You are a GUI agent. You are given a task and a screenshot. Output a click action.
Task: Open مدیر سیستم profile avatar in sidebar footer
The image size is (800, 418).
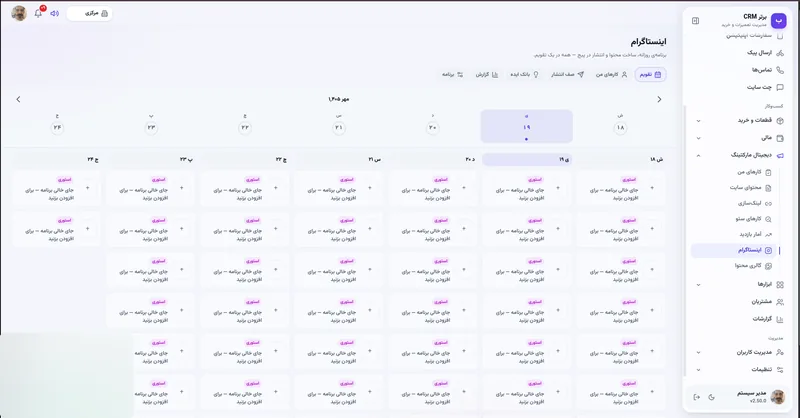click(x=778, y=397)
